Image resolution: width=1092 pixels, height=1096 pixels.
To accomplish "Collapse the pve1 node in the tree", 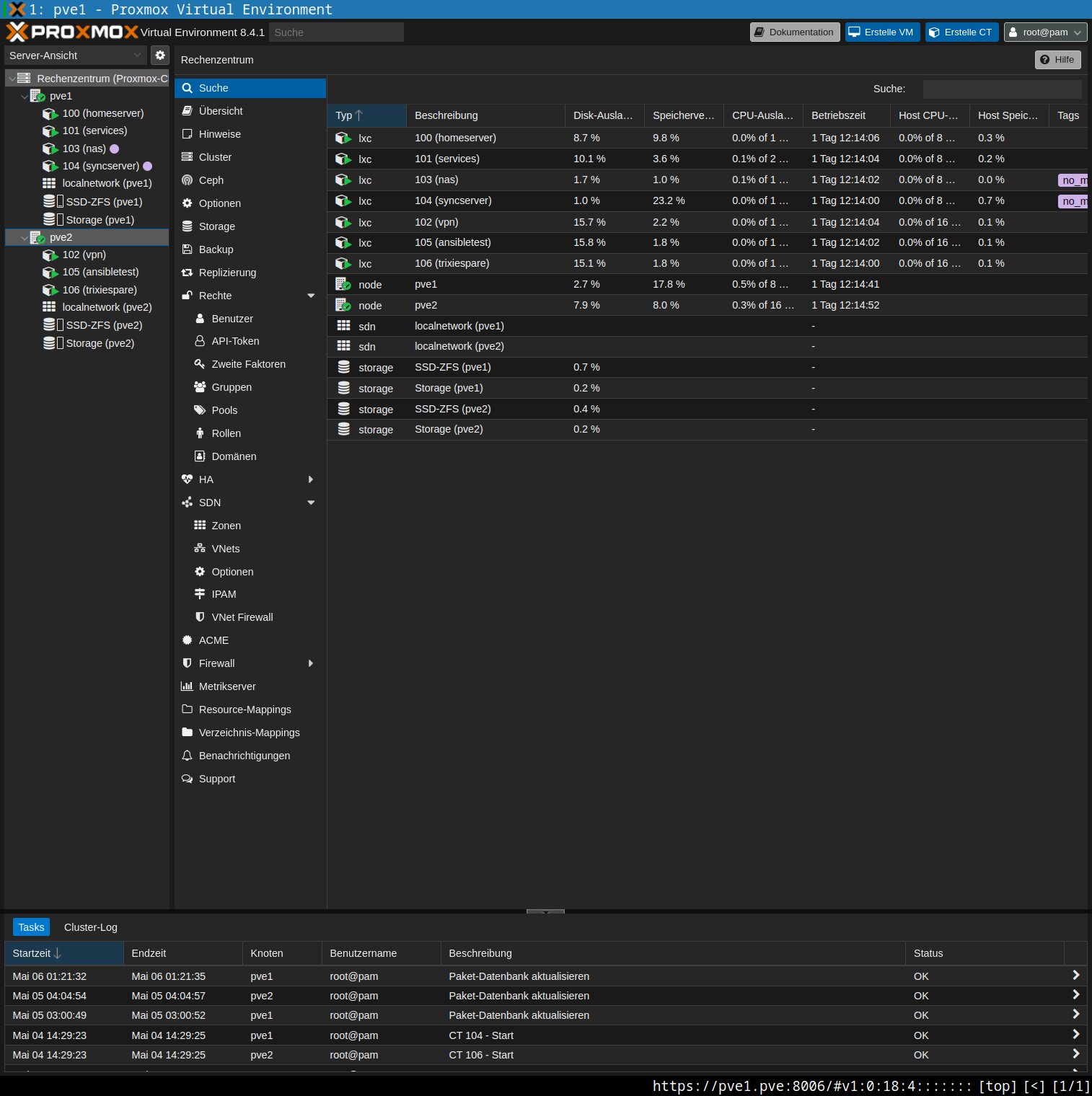I will point(25,96).
